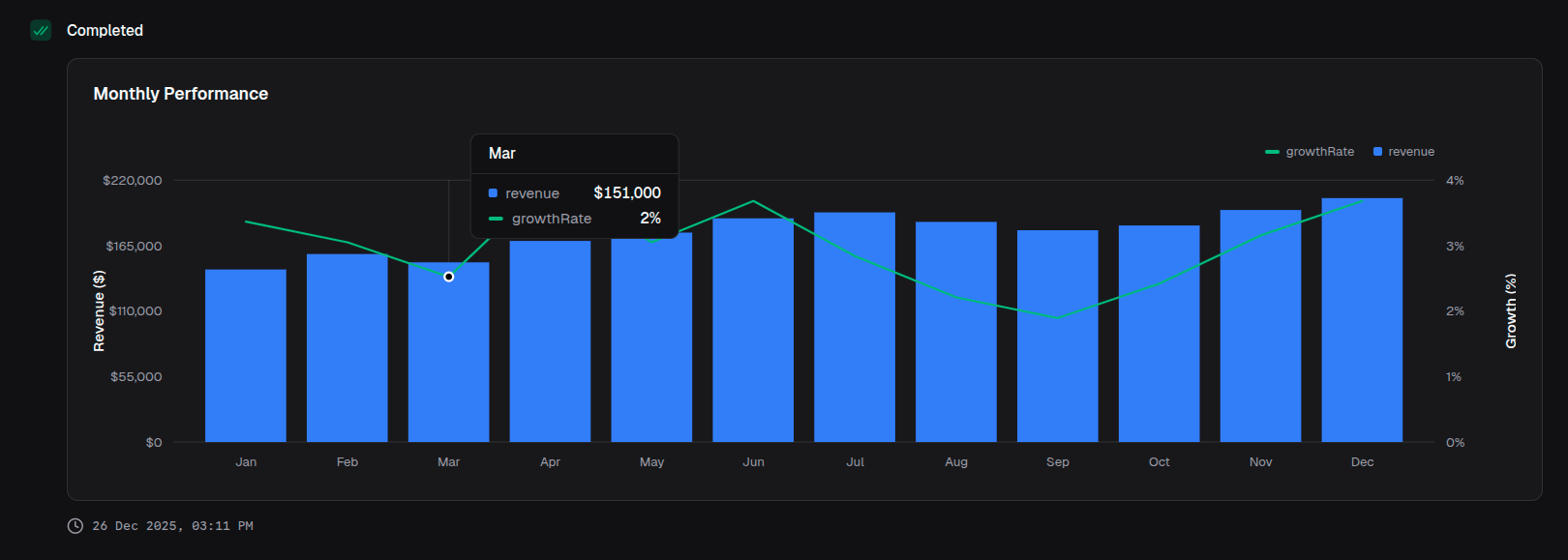Click the October revenue bar
This screenshot has height=560, width=1568.
[x=1159, y=334]
